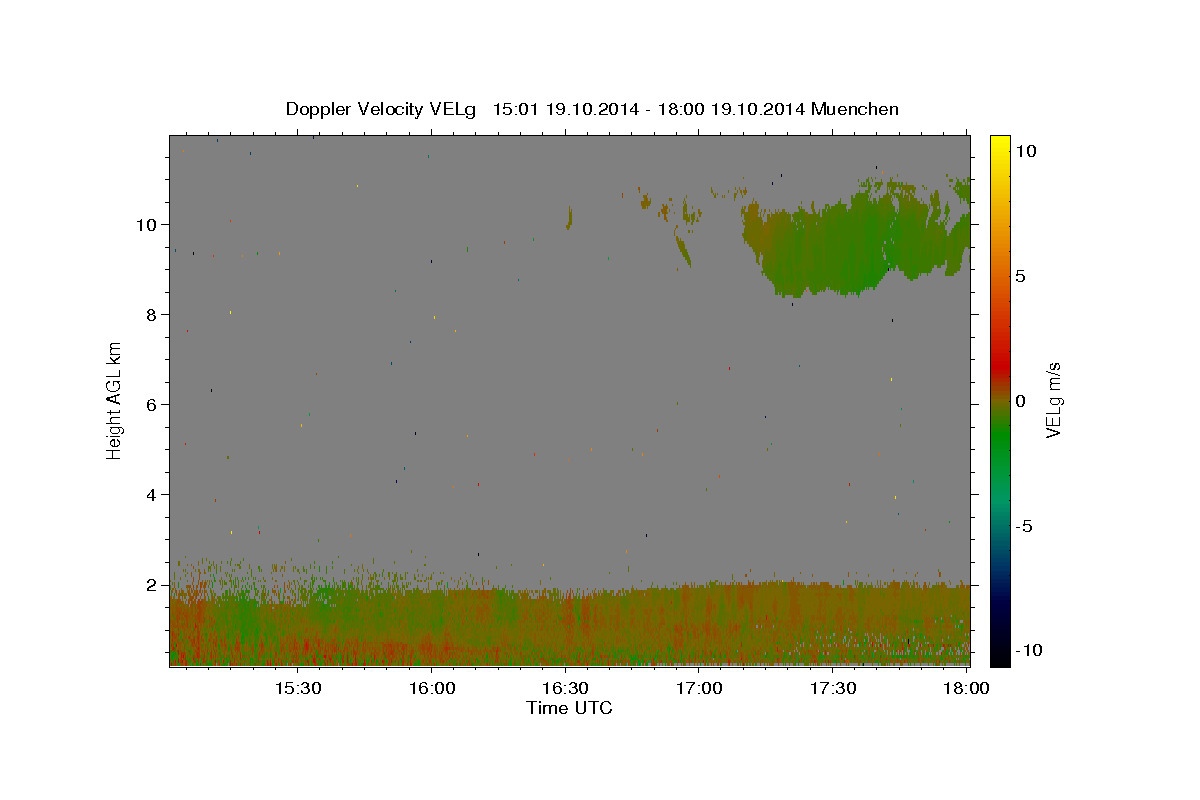Image resolution: width=1200 pixels, height=800 pixels.
Task: Click the 'Height AGL km' axis title
Action: (115, 400)
